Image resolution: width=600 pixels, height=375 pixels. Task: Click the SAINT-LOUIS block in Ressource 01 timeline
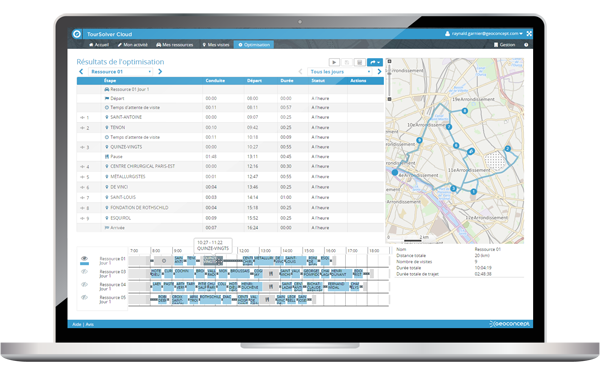pyautogui.click(x=295, y=260)
